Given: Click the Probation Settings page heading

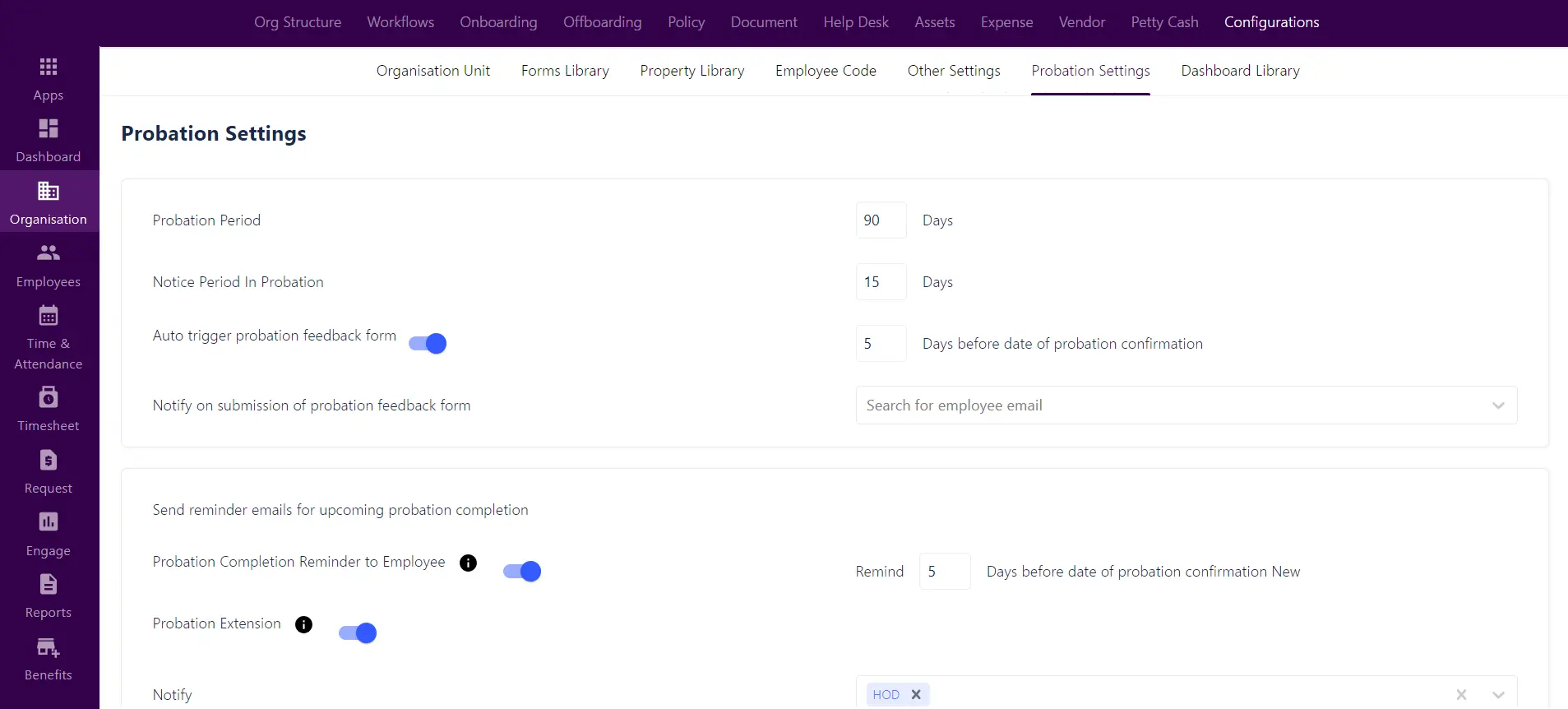Looking at the screenshot, I should (214, 133).
